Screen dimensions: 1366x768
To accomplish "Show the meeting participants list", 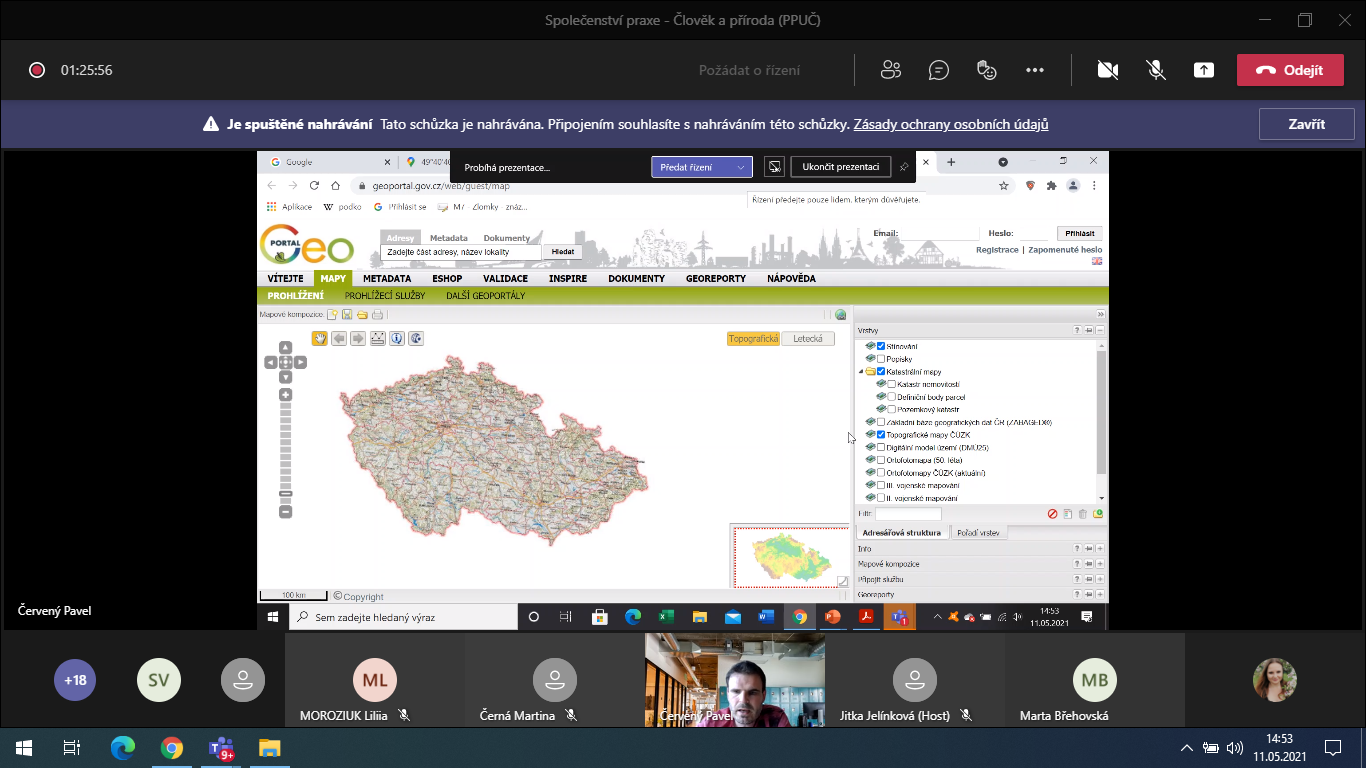I will click(890, 70).
